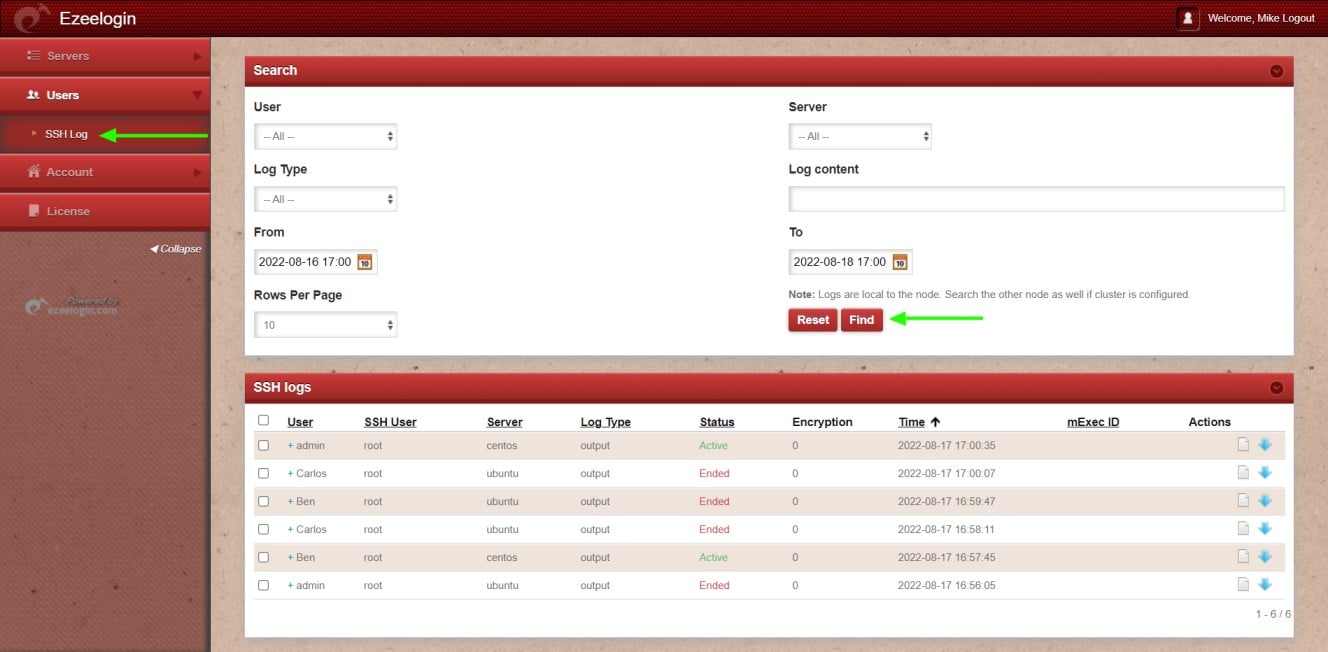Sort table by Server column header

pyautogui.click(x=505, y=422)
